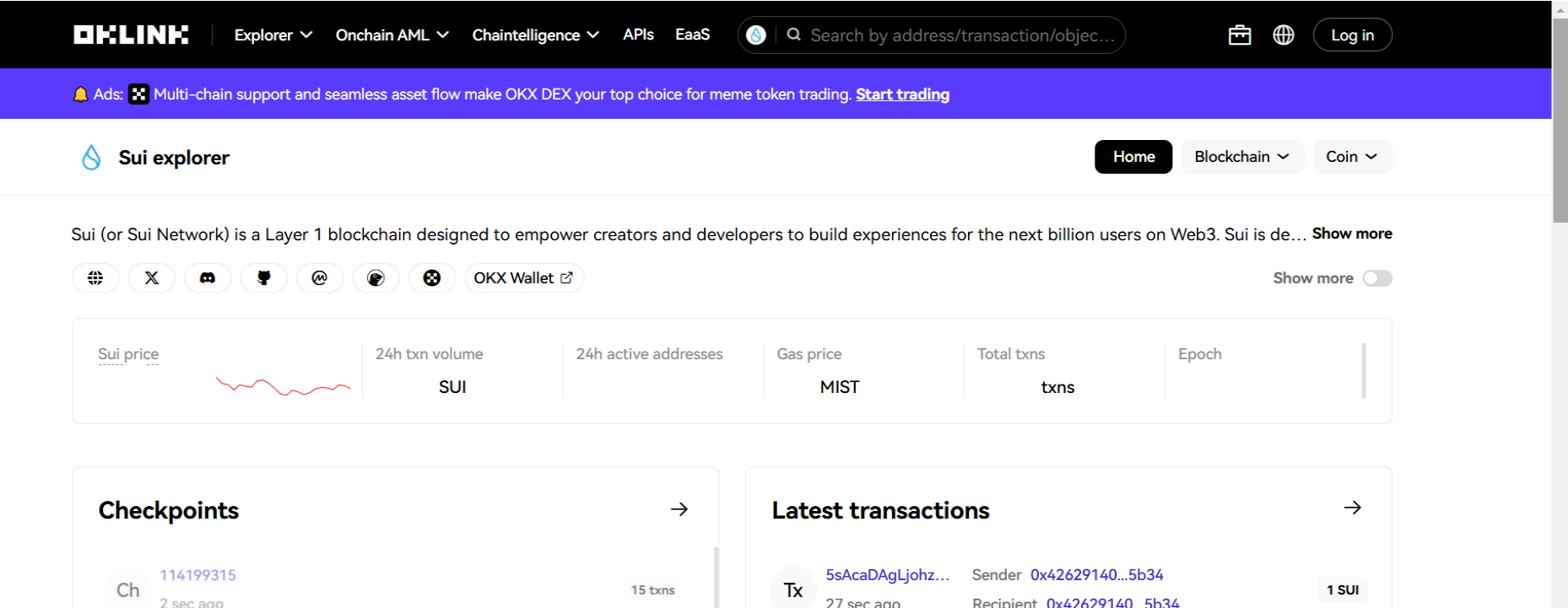1568x608 pixels.
Task: Click the Log in button
Action: click(x=1352, y=35)
